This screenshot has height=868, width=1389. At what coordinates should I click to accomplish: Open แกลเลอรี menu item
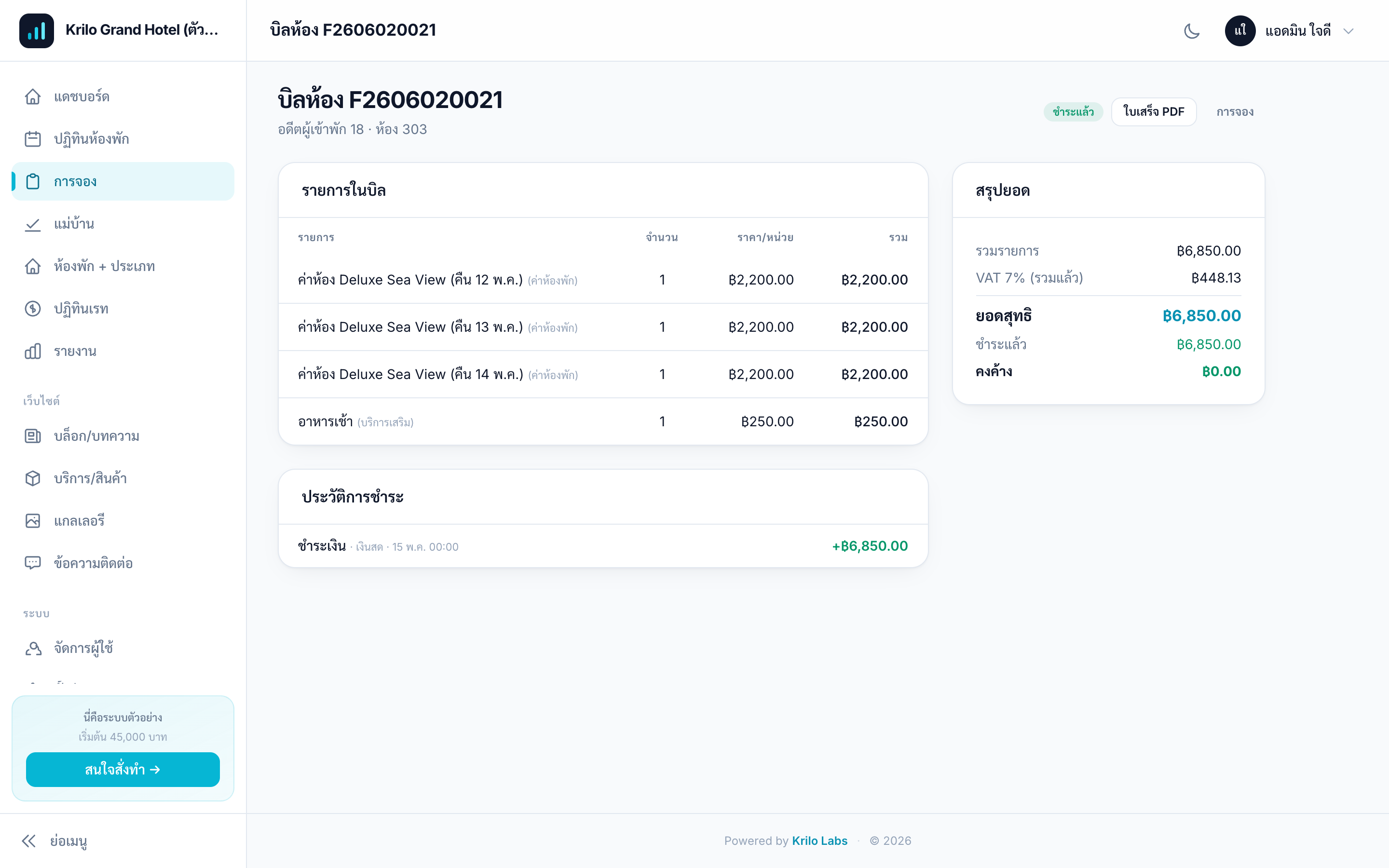(123, 521)
